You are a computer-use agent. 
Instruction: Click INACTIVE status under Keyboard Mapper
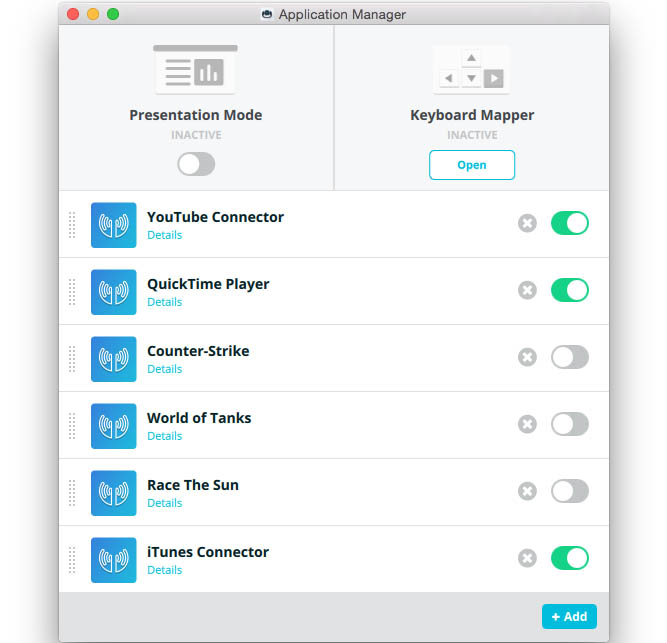[x=472, y=135]
